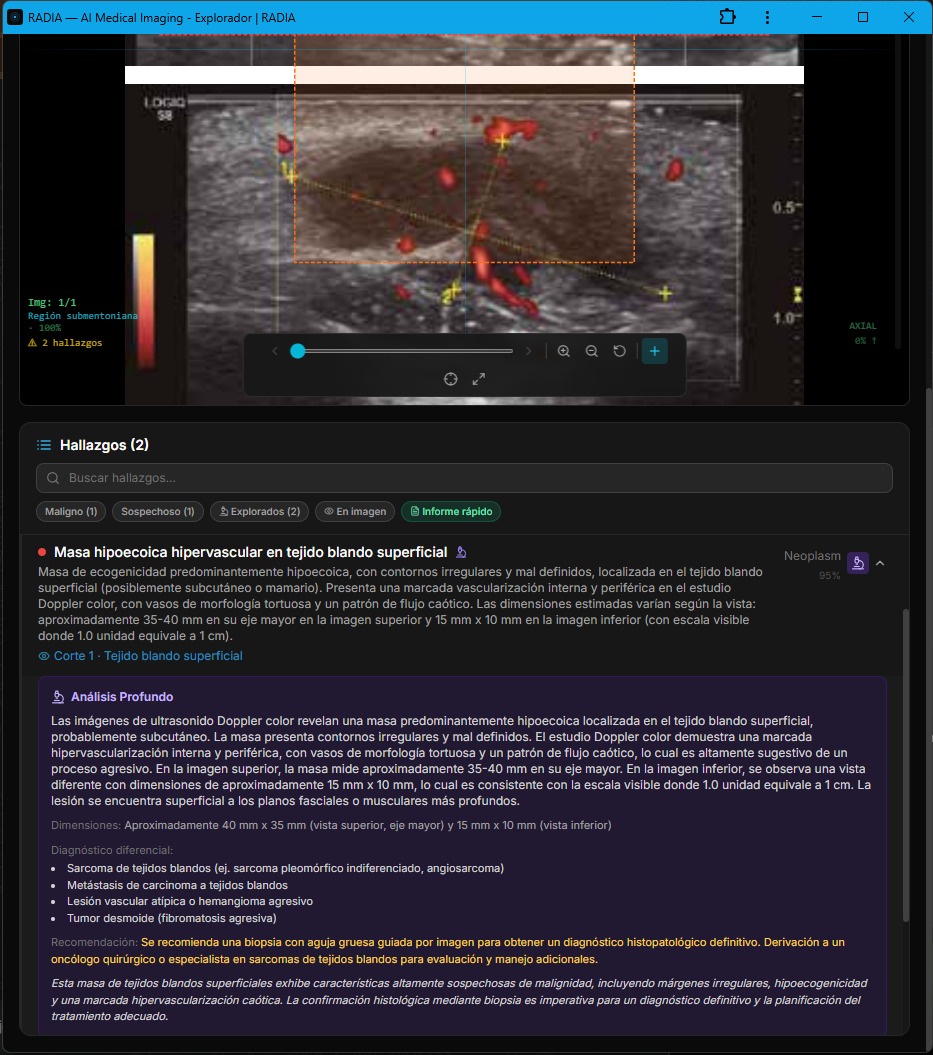933x1055 pixels.
Task: Click the Neoplasm label
Action: pyautogui.click(x=812, y=556)
